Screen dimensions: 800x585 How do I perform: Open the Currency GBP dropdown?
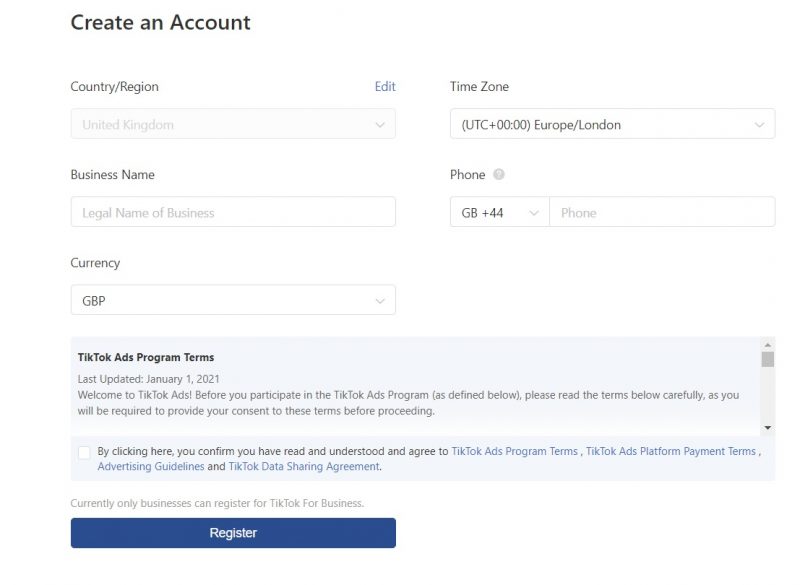click(232, 301)
